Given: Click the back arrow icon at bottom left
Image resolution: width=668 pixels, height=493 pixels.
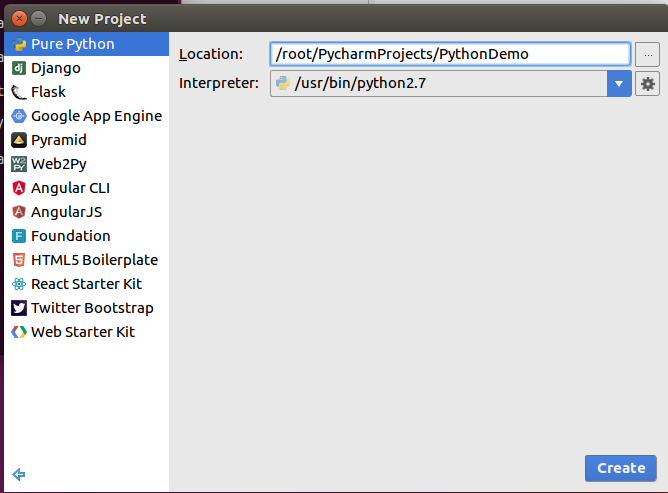Looking at the screenshot, I should click(x=19, y=474).
